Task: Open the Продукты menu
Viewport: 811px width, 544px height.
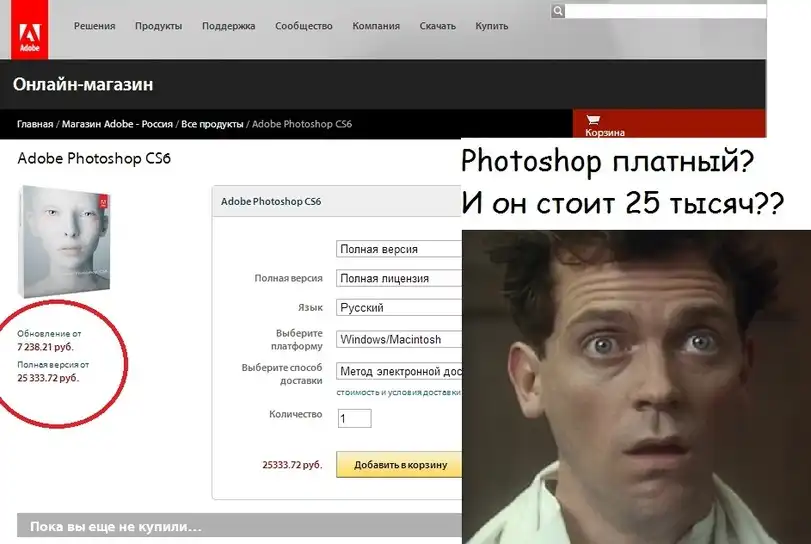Action: tap(158, 26)
